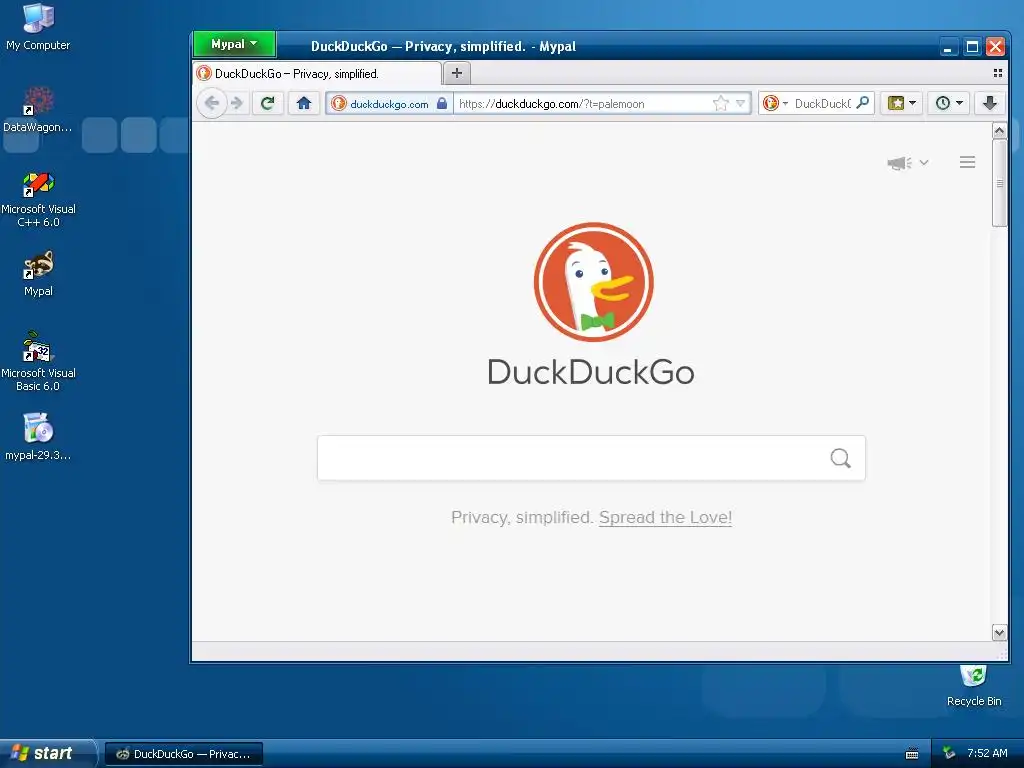Click the toolbar search magnifier icon

[x=863, y=103]
